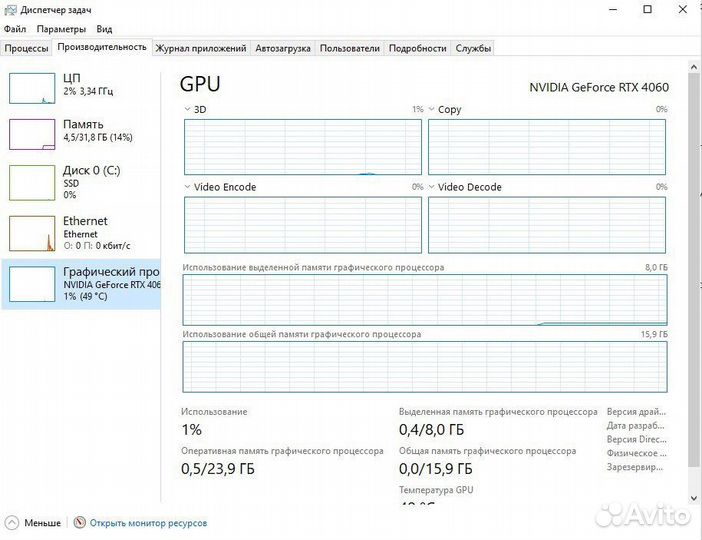Image resolution: width=702 pixels, height=540 pixels.
Task: Click the Video Decode usage graph
Action: click(547, 225)
